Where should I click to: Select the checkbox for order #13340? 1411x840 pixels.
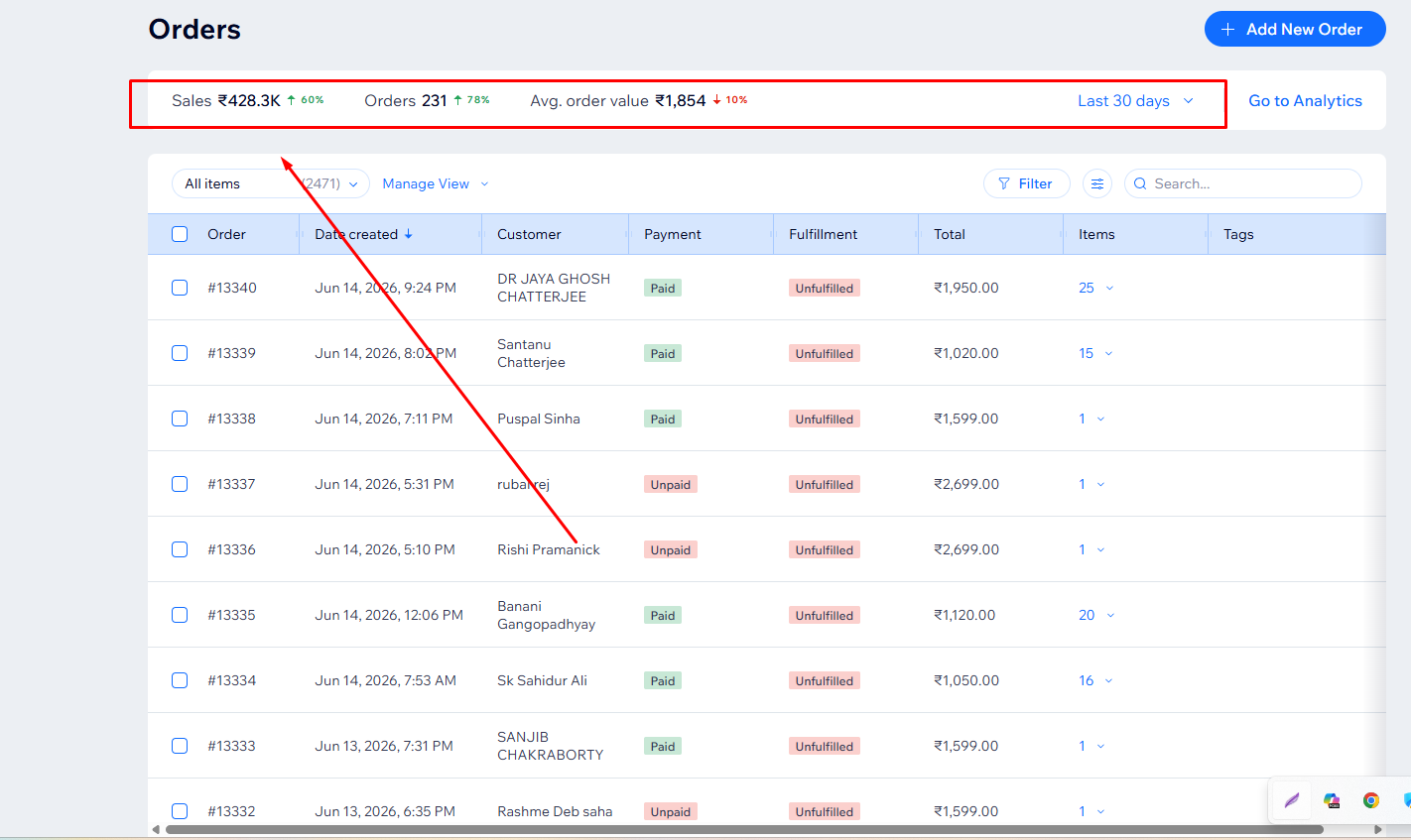(x=180, y=288)
